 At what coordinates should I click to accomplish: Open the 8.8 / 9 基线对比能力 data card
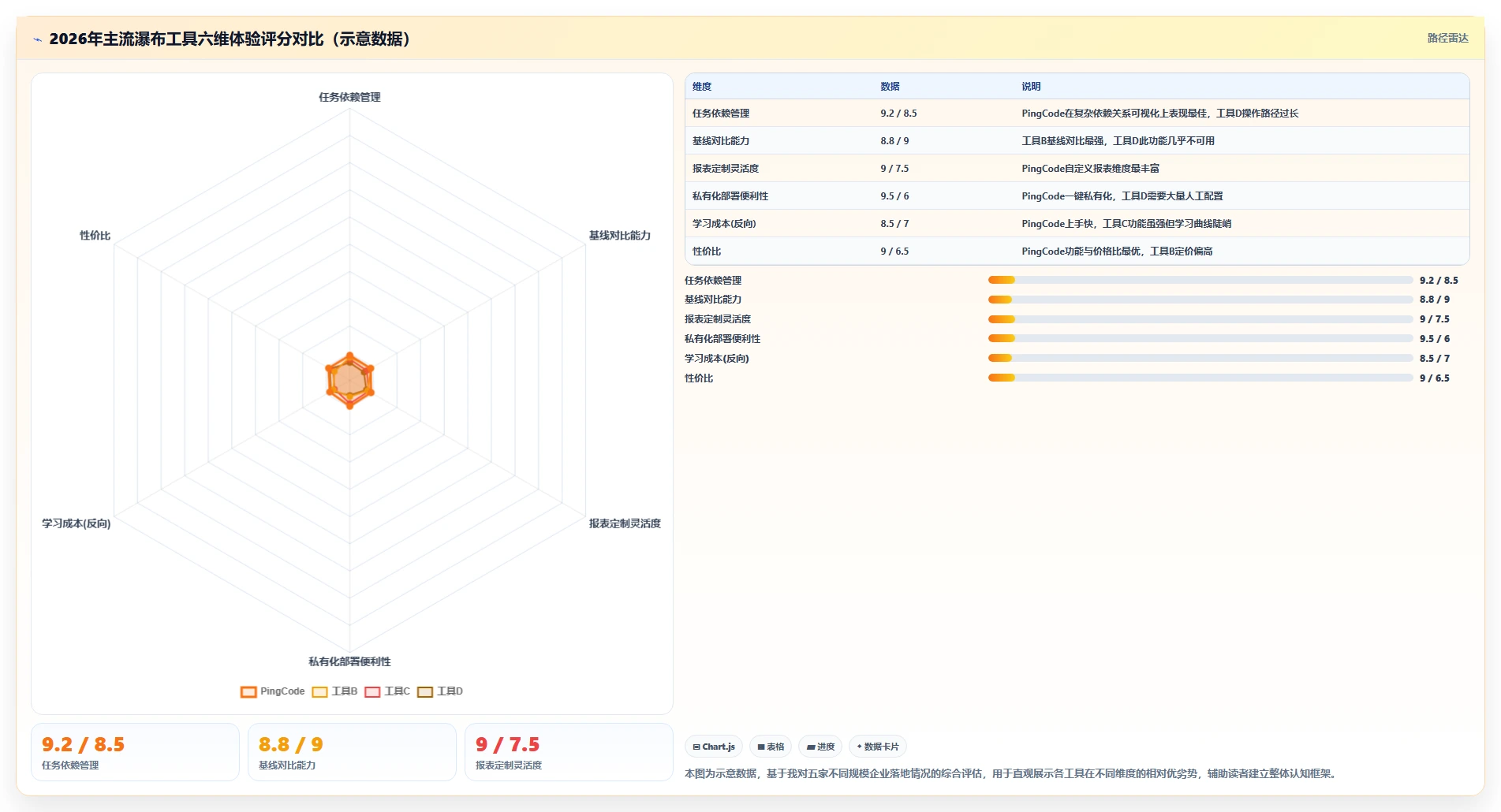[x=352, y=752]
